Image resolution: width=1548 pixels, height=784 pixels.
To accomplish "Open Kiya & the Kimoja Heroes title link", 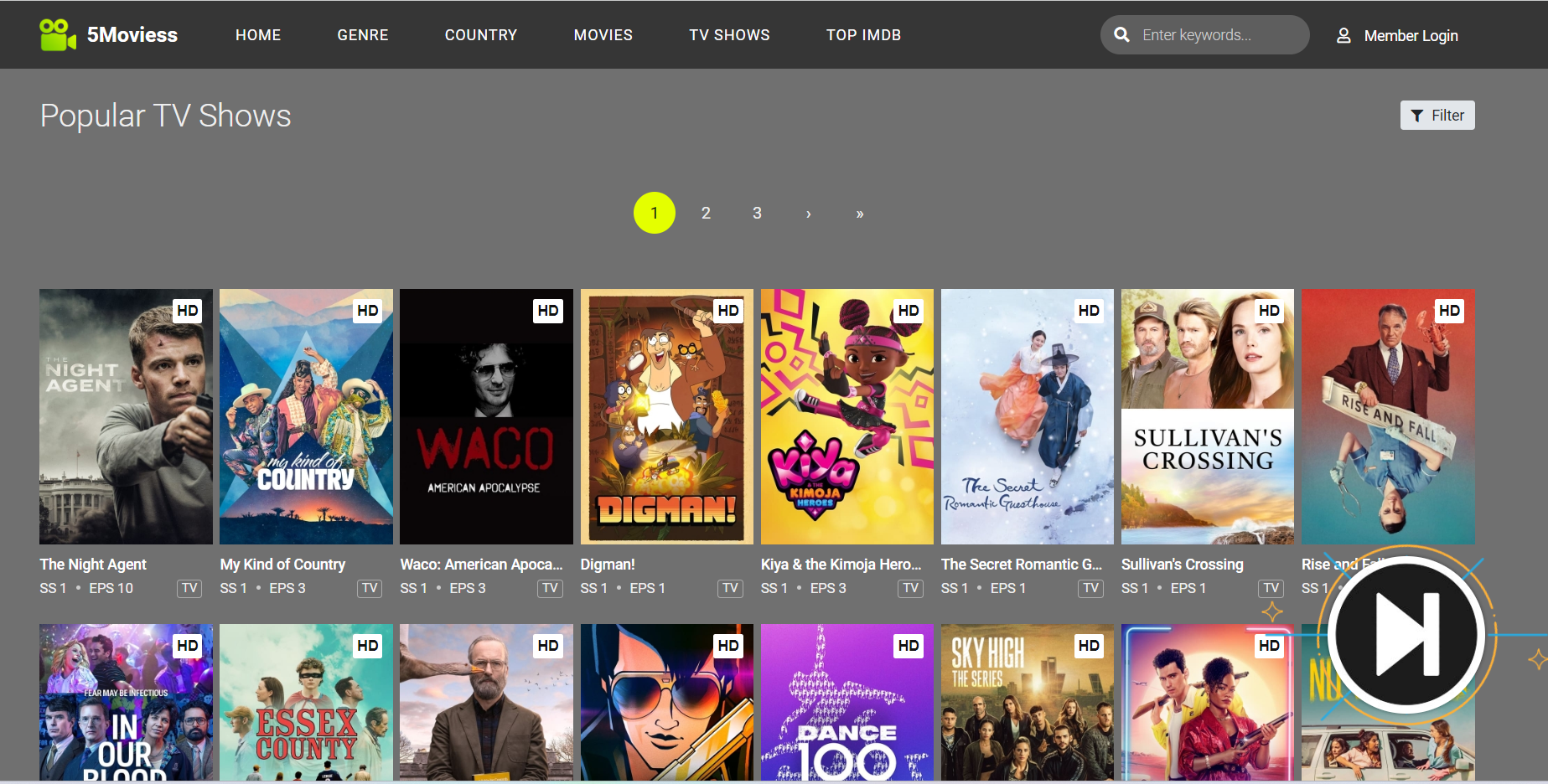I will [x=841, y=565].
